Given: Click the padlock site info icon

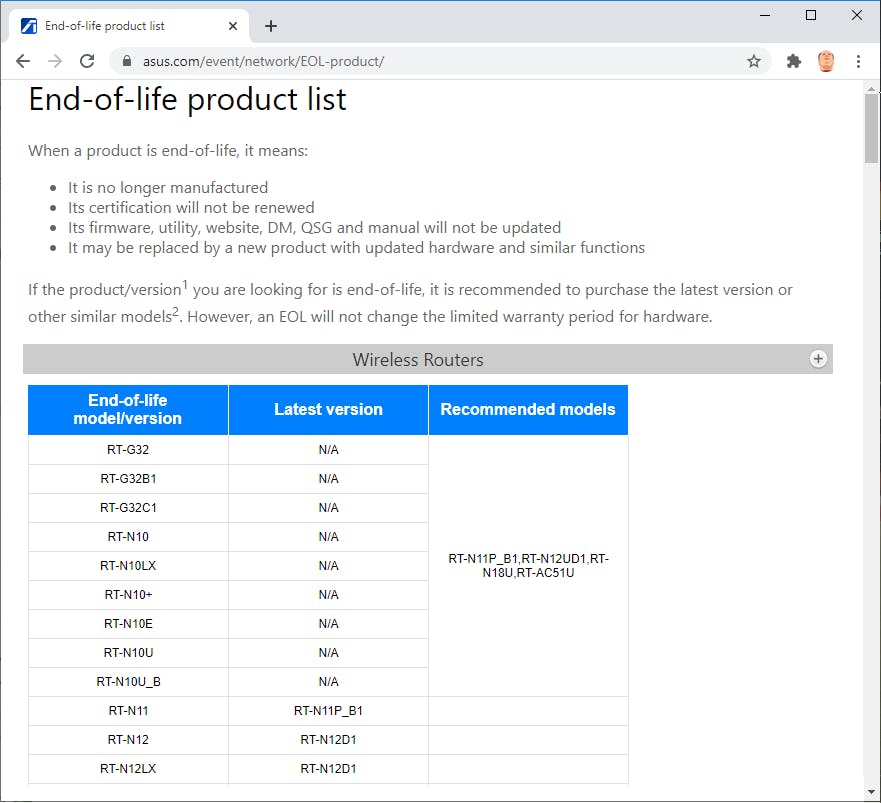Looking at the screenshot, I should 127,61.
